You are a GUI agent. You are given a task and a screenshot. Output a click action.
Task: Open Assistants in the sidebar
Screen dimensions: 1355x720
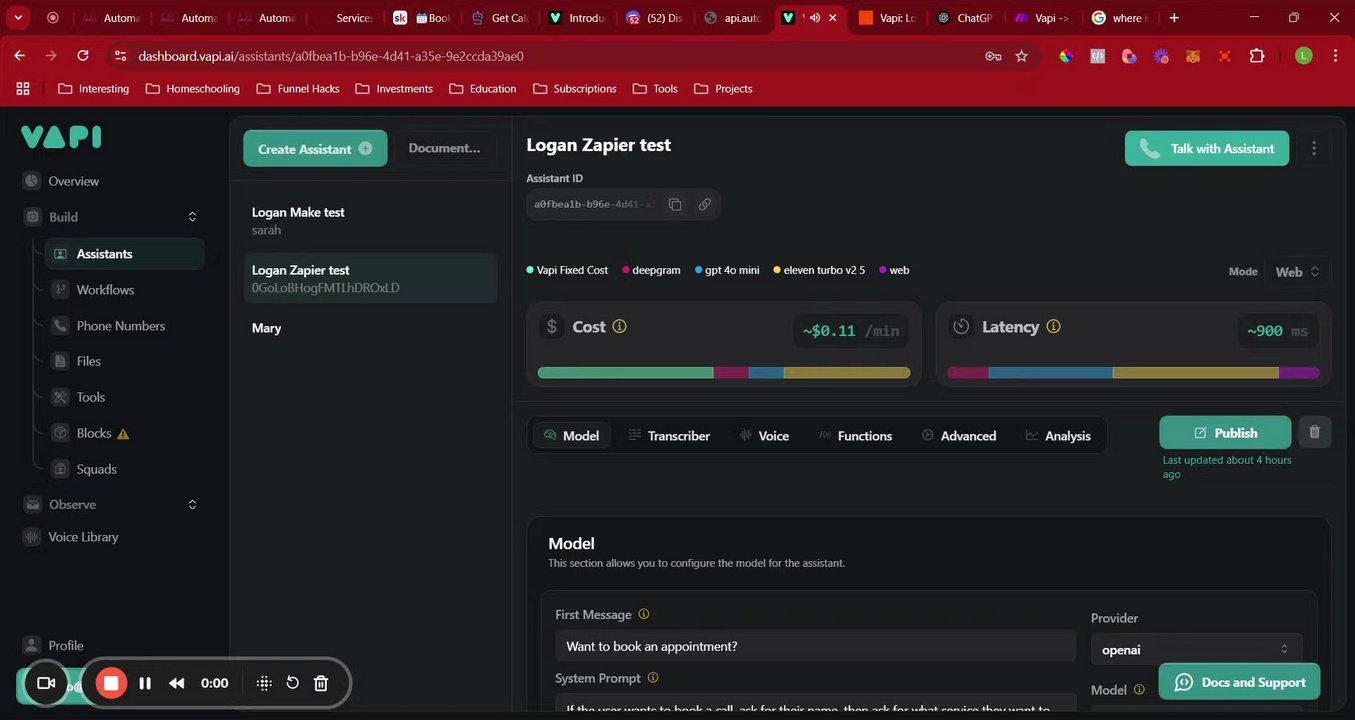tap(125, 254)
